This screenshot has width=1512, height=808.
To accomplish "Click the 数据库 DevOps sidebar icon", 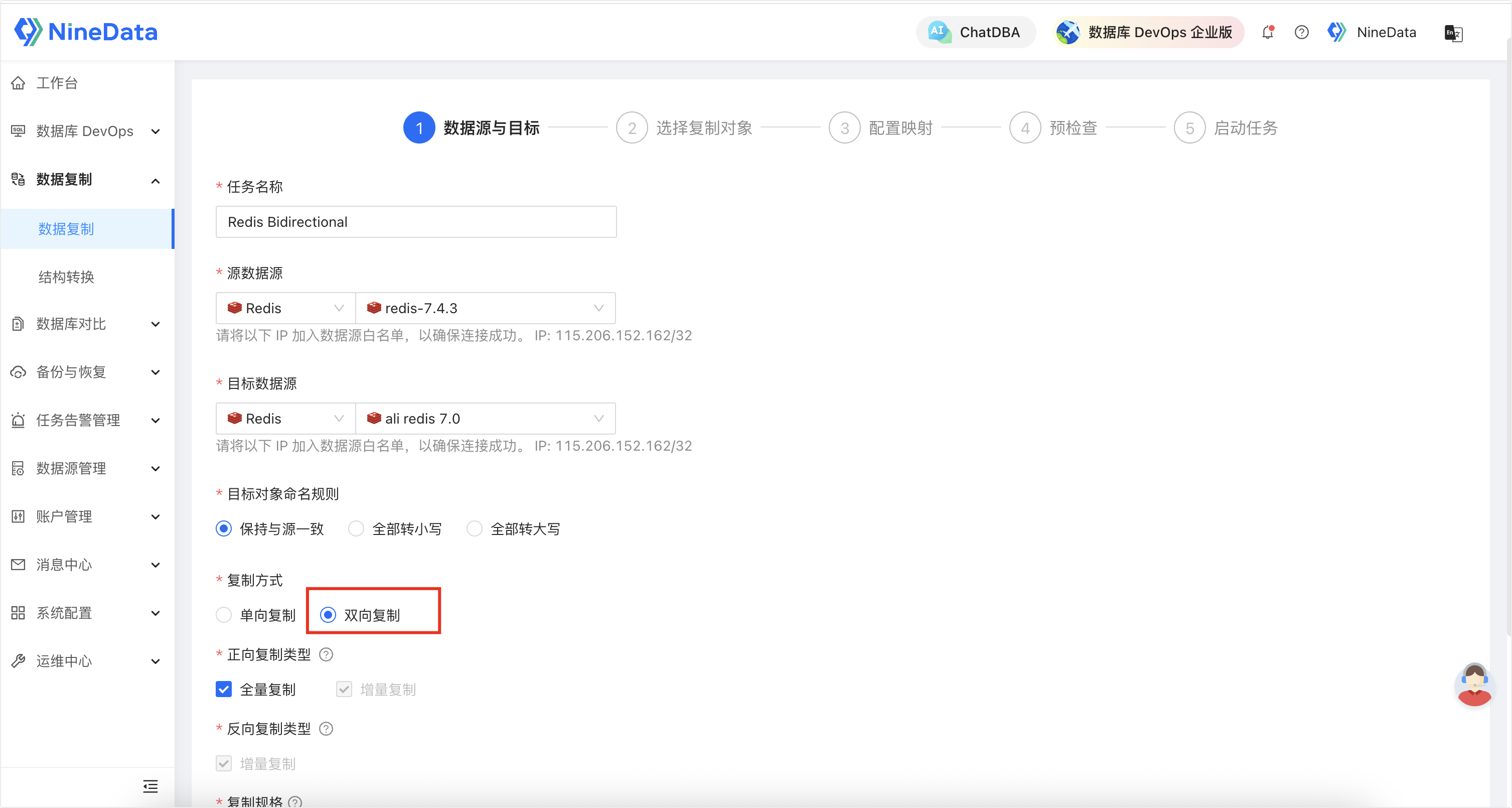I will (18, 131).
